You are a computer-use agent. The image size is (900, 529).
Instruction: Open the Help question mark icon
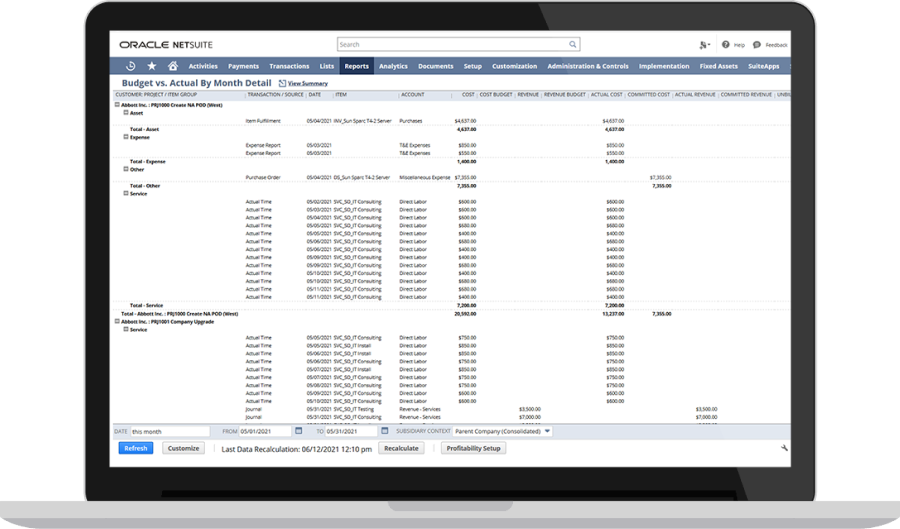pyautogui.click(x=726, y=45)
